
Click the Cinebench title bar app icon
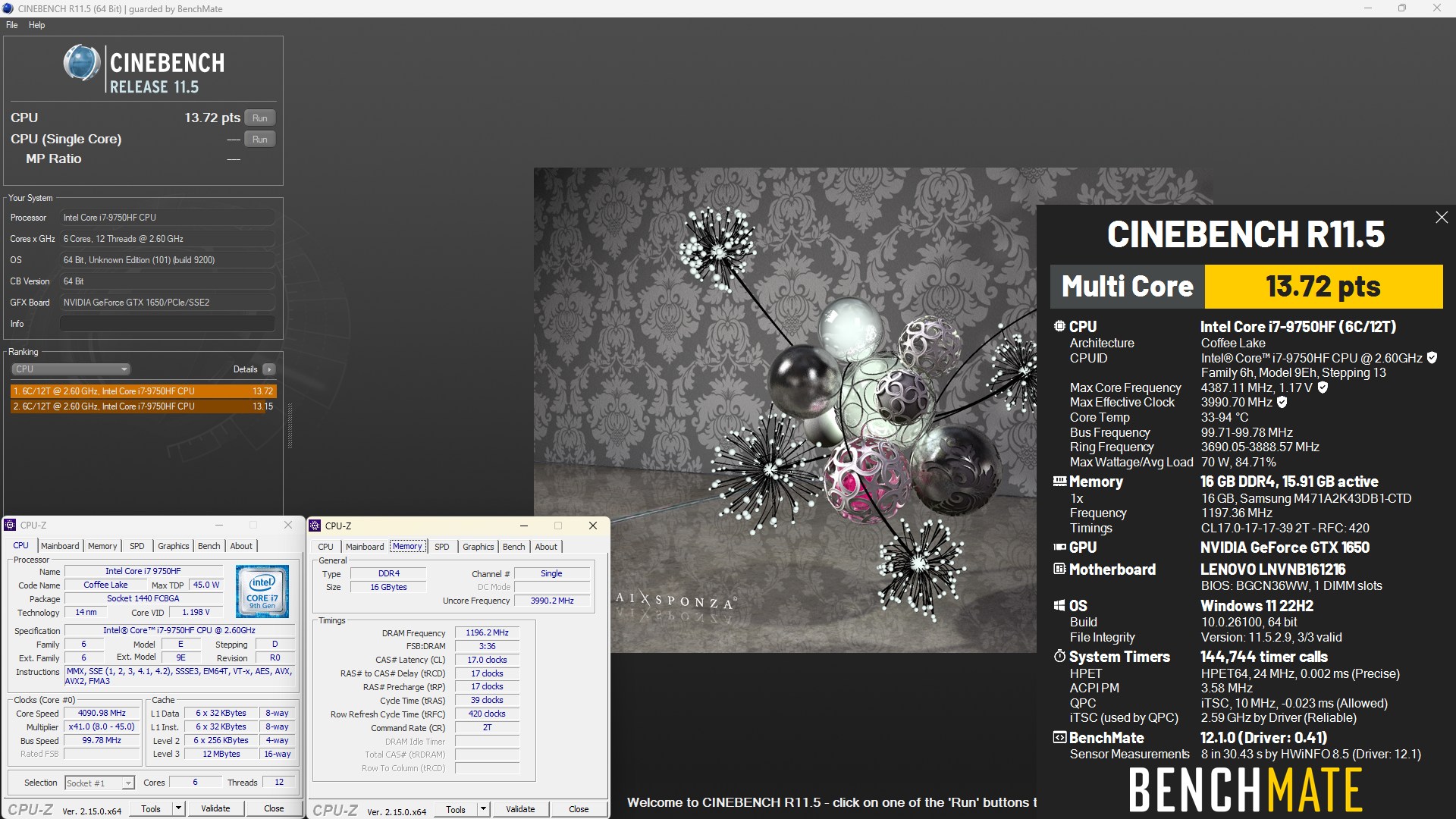click(x=8, y=8)
